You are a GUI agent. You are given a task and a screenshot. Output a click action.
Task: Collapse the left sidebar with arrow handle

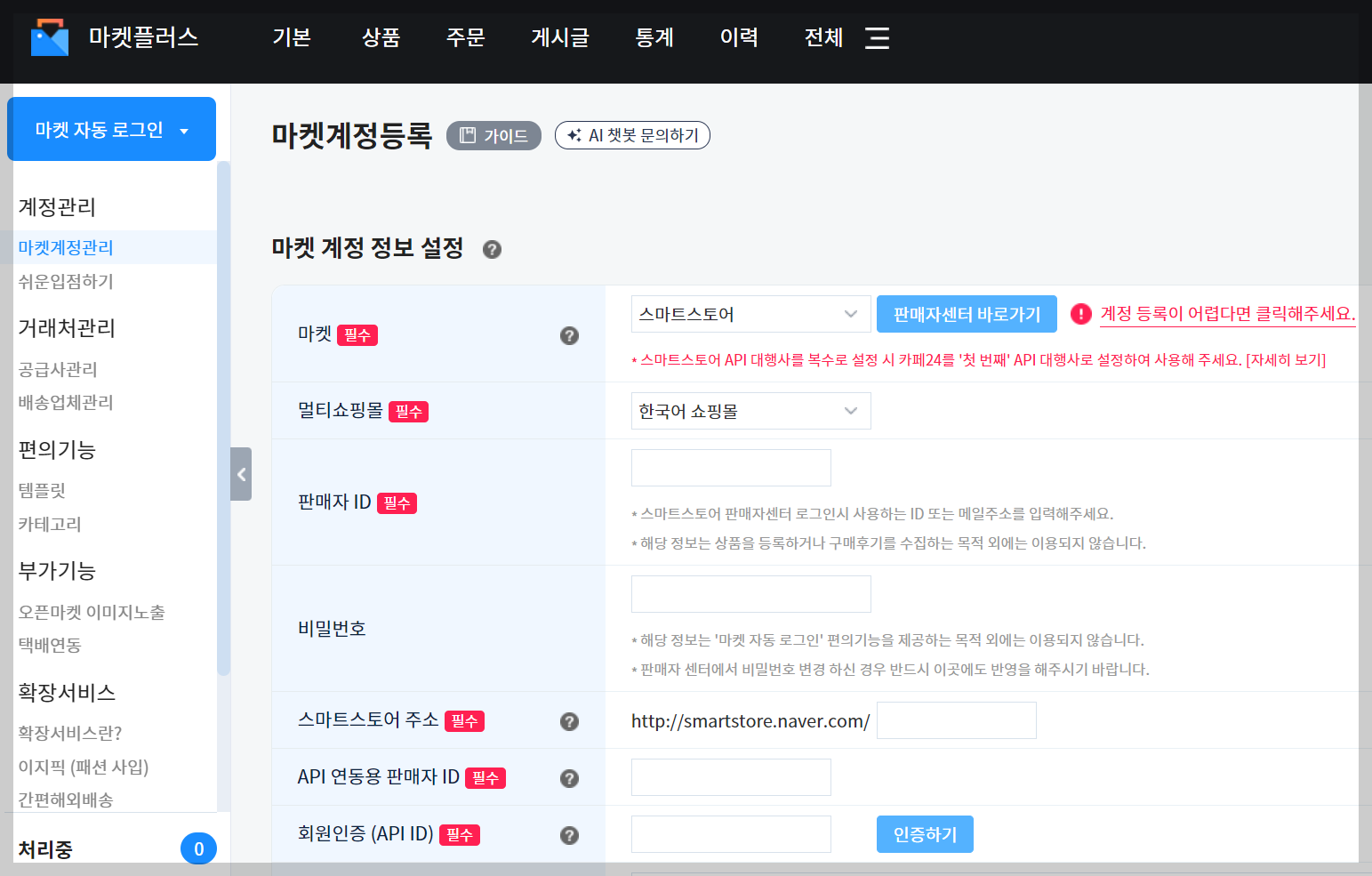coord(241,474)
